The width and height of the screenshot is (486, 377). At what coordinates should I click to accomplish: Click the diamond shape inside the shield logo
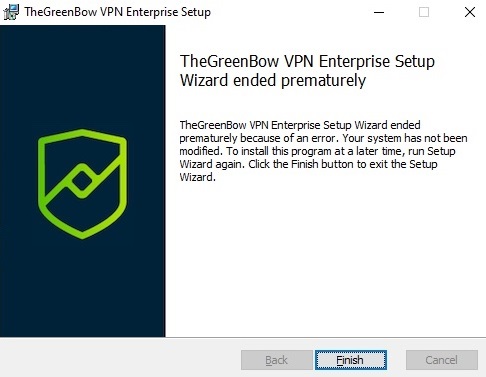tap(82, 182)
